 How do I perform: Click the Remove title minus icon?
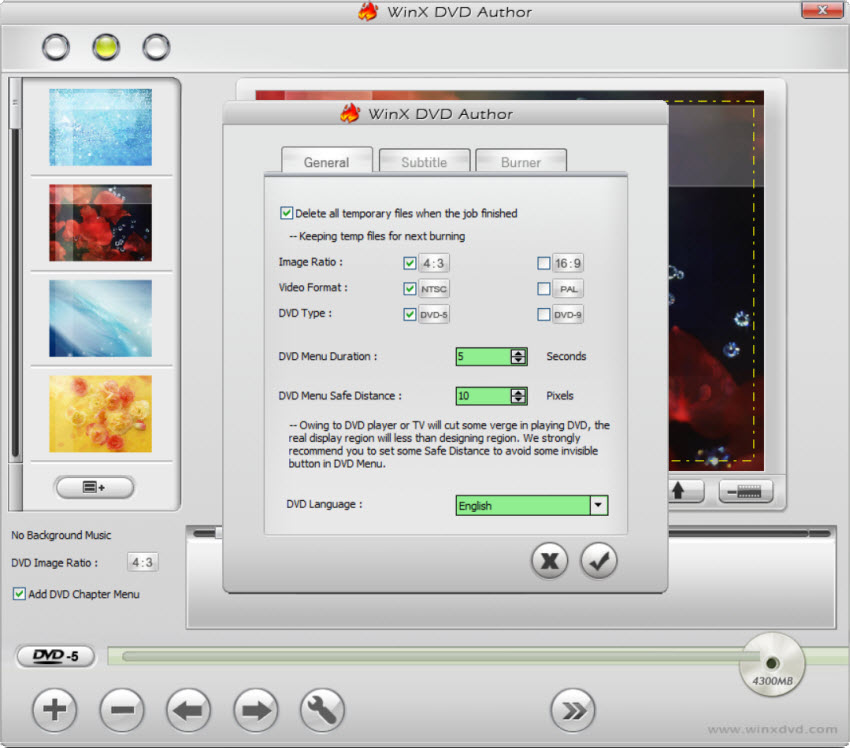pos(121,710)
